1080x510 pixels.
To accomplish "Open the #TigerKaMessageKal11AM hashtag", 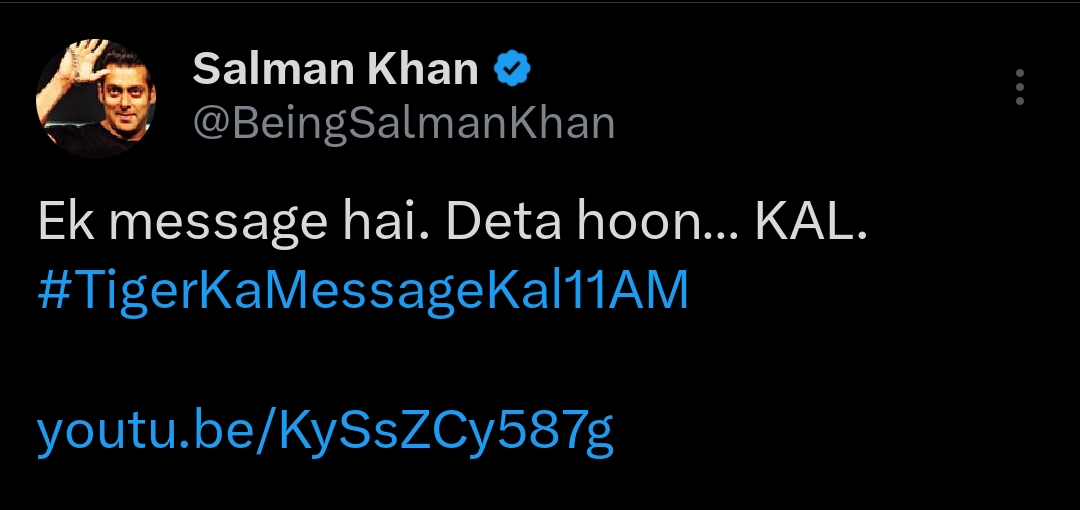I will pos(363,291).
